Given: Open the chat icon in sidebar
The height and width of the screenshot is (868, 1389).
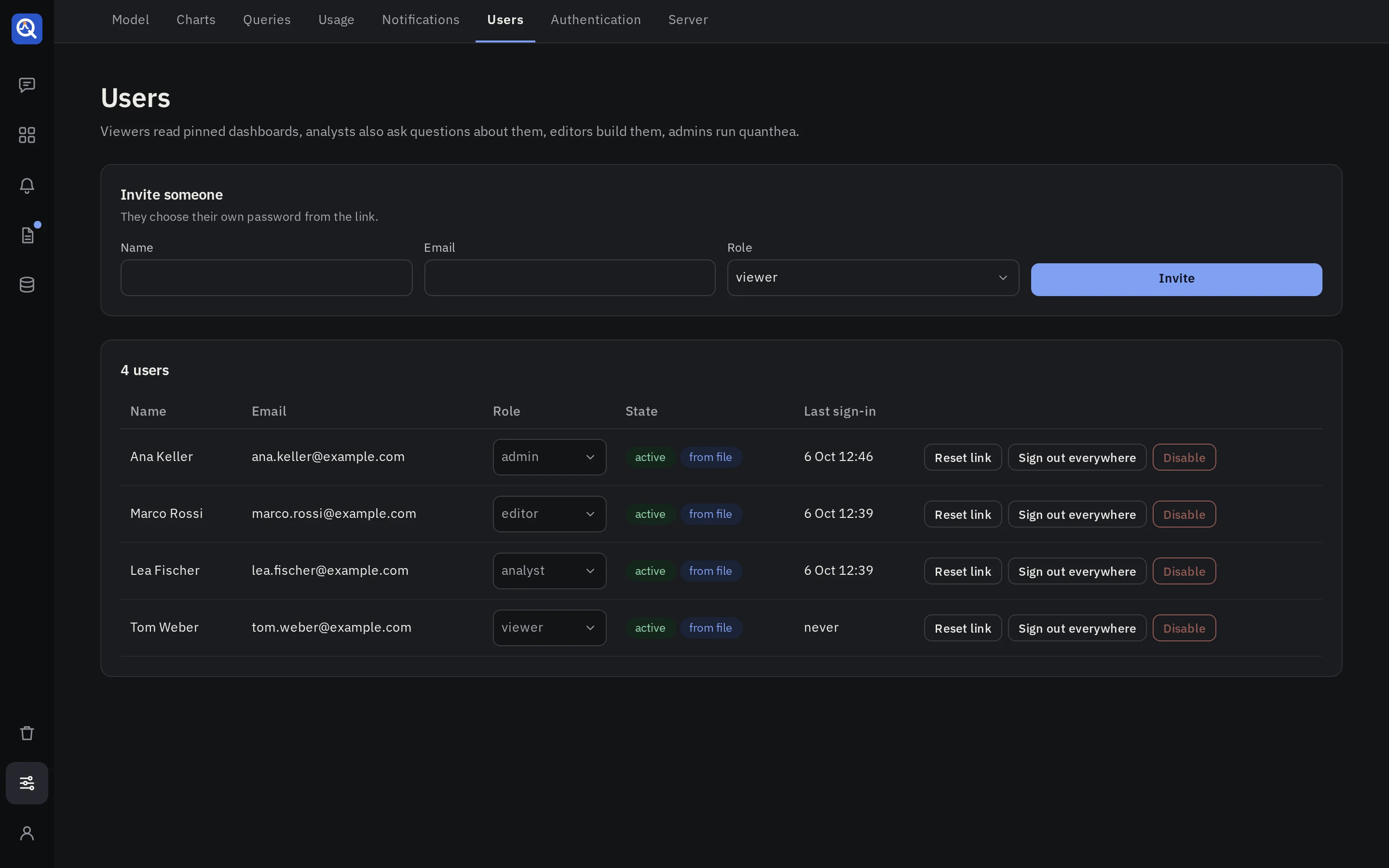Looking at the screenshot, I should [x=27, y=85].
